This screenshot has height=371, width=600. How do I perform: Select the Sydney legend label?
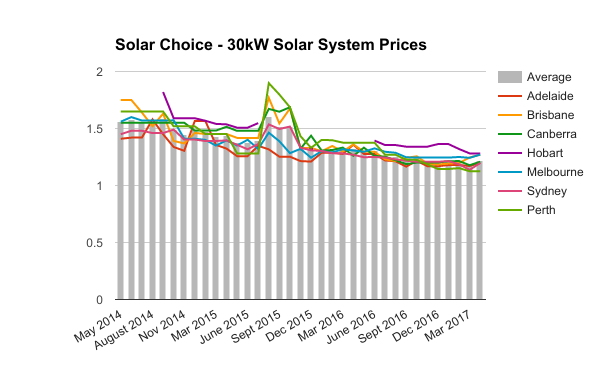547,191
